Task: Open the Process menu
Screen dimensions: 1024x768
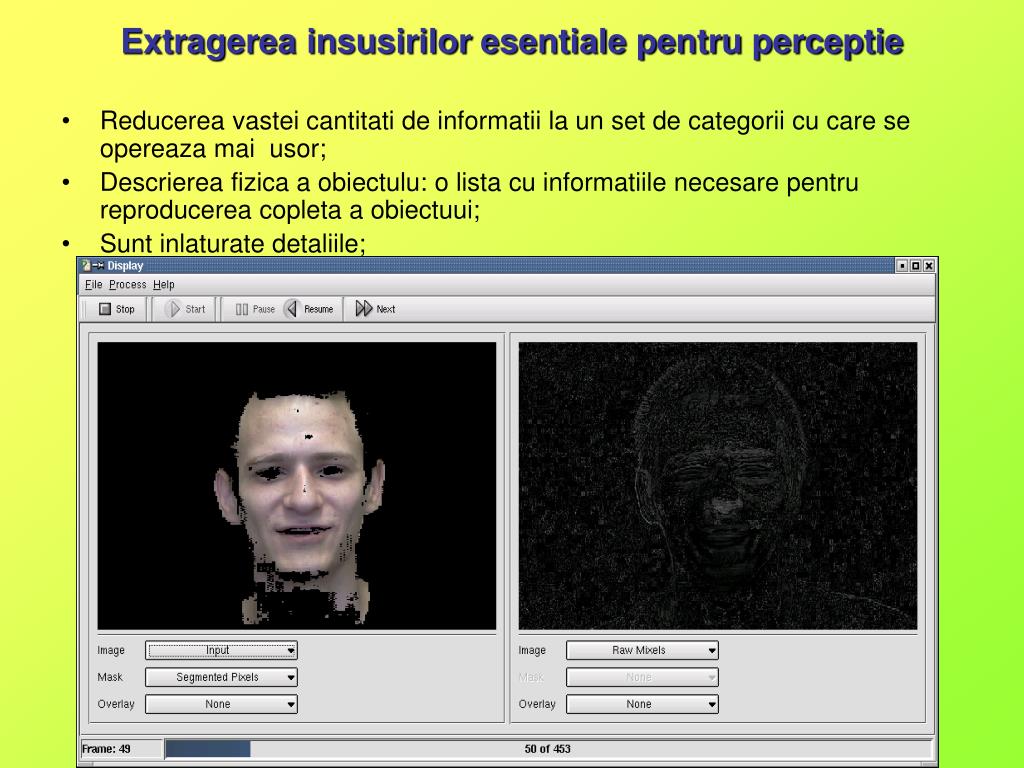Action: tap(127, 285)
